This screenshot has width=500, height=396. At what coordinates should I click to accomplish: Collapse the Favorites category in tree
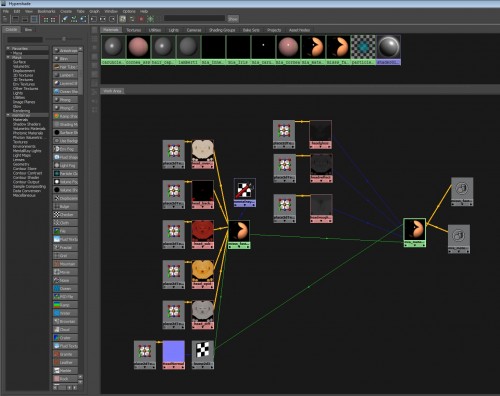point(8,48)
